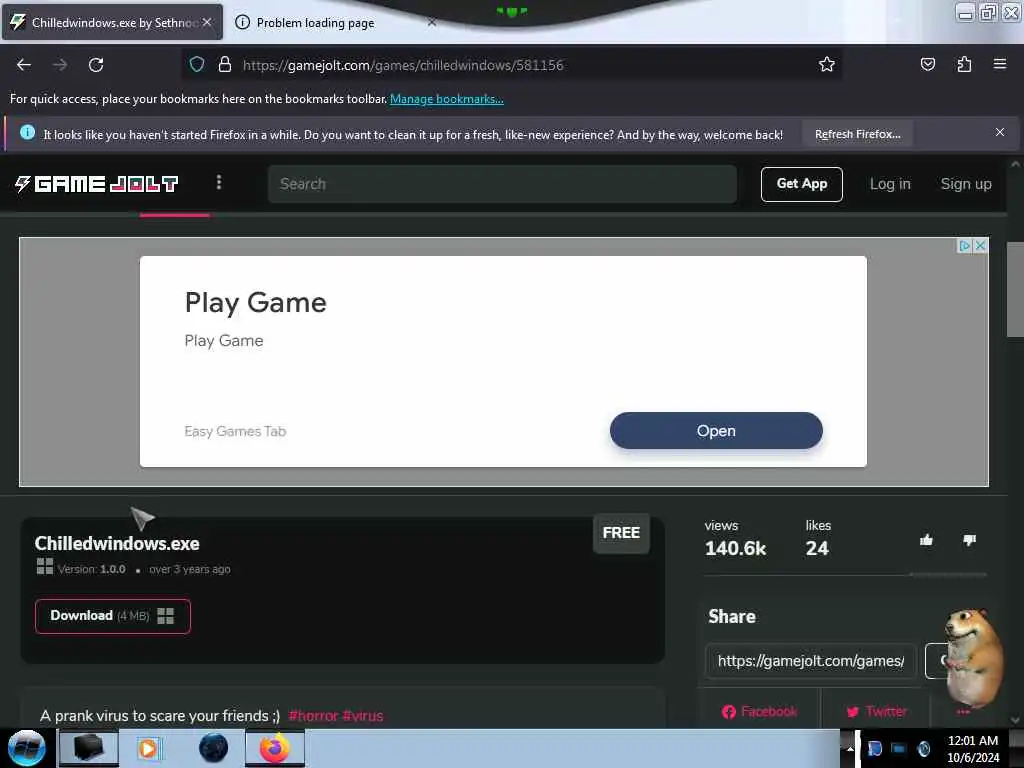1024x768 pixels.
Task: Share the game on Twitter
Action: pyautogui.click(x=877, y=711)
